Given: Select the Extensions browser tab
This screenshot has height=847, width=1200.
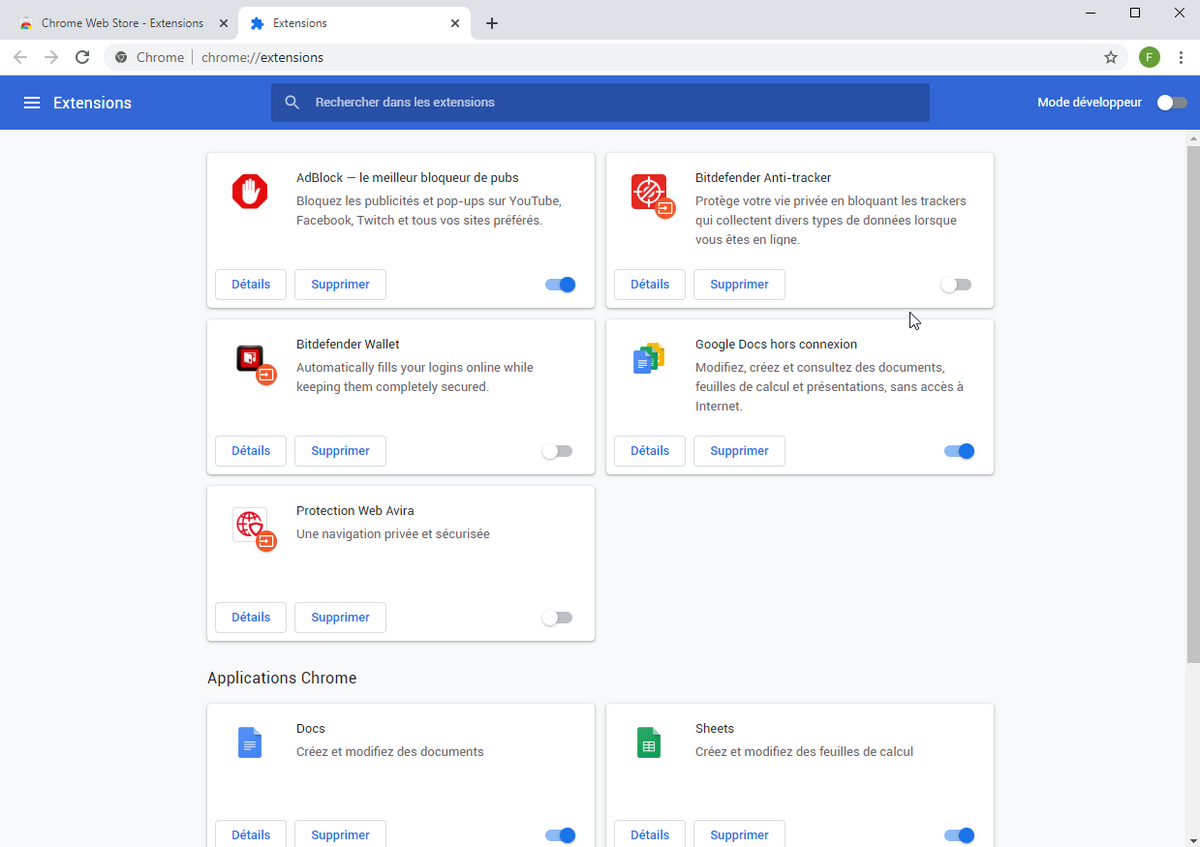Looking at the screenshot, I should 354,23.
